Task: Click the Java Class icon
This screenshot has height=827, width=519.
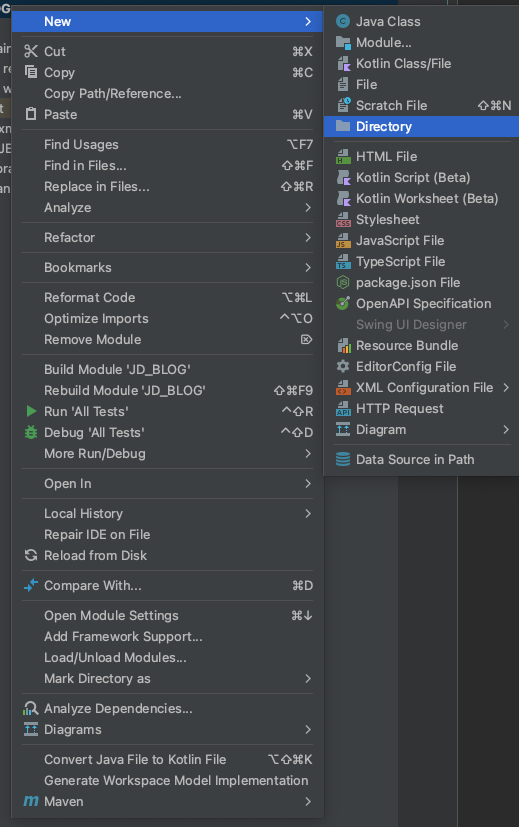Action: 343,22
